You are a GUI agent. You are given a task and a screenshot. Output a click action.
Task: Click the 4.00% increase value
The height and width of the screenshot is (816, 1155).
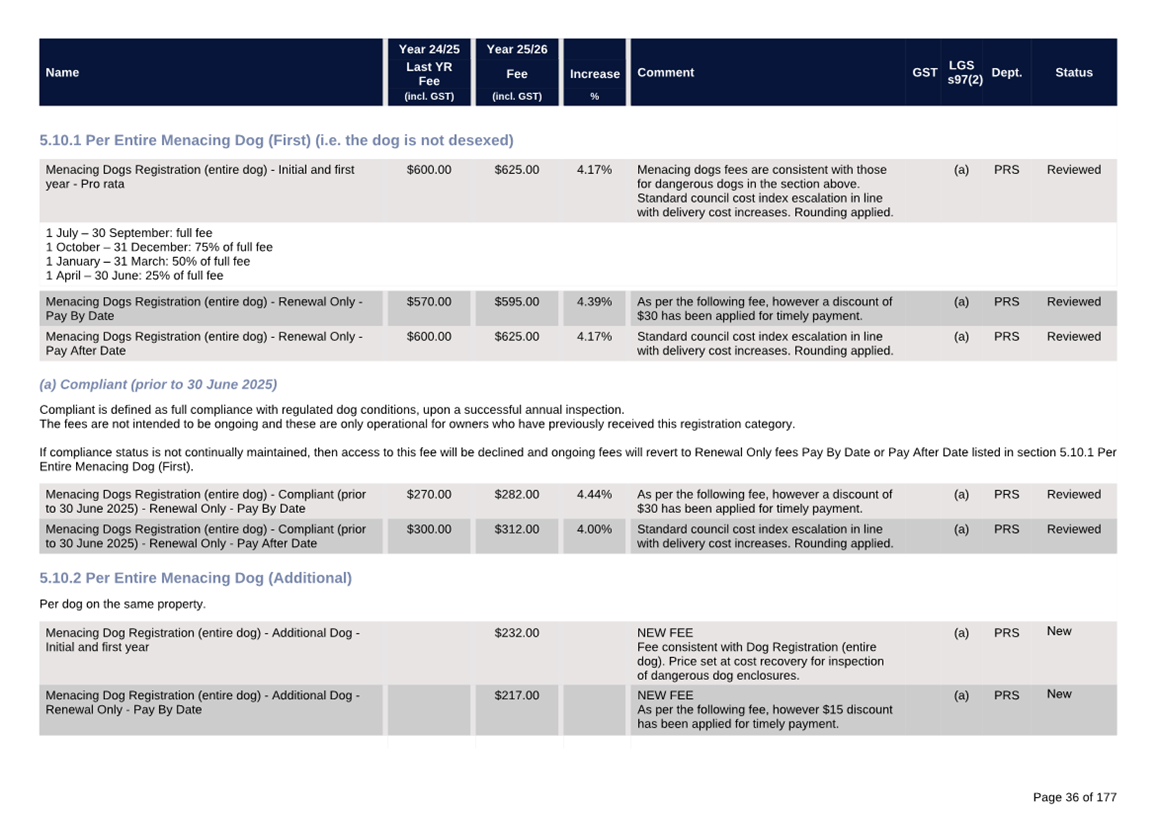pos(594,530)
